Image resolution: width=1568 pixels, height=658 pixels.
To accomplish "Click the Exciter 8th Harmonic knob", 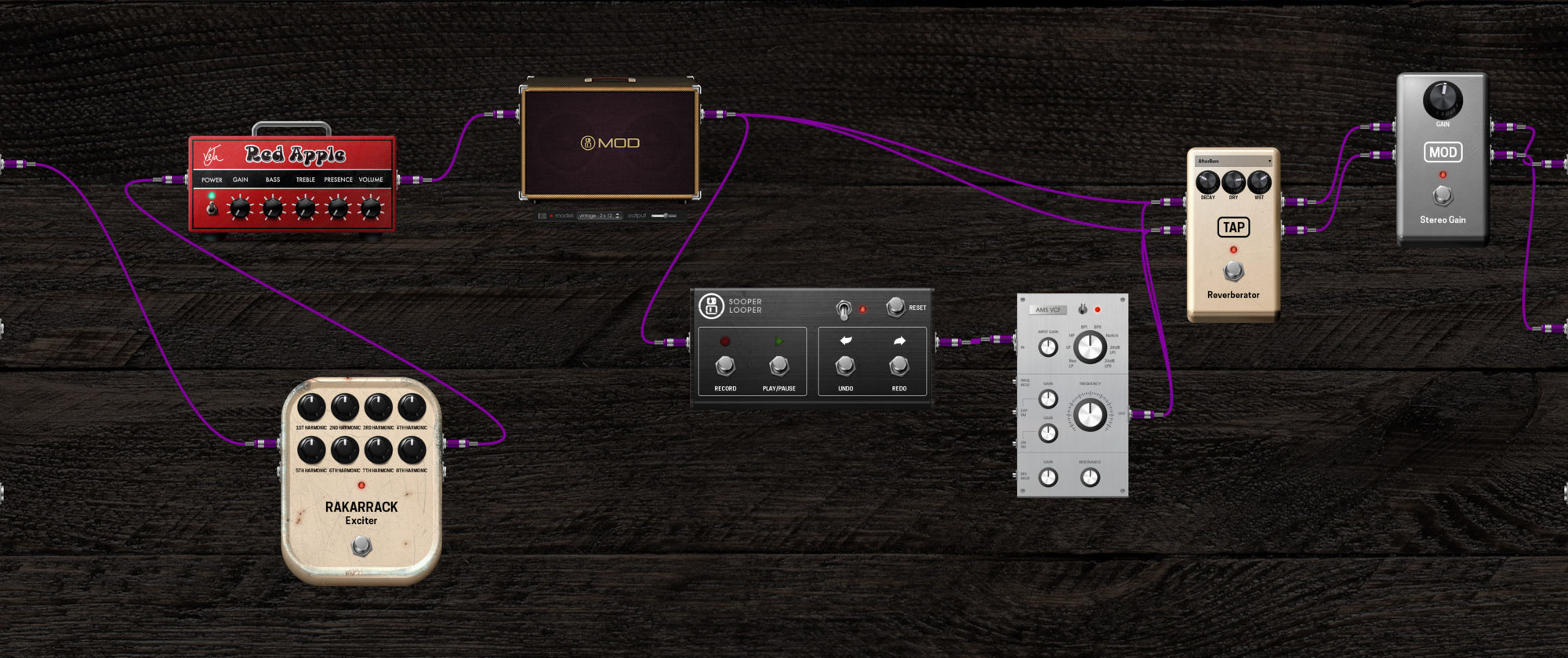I will tap(412, 449).
